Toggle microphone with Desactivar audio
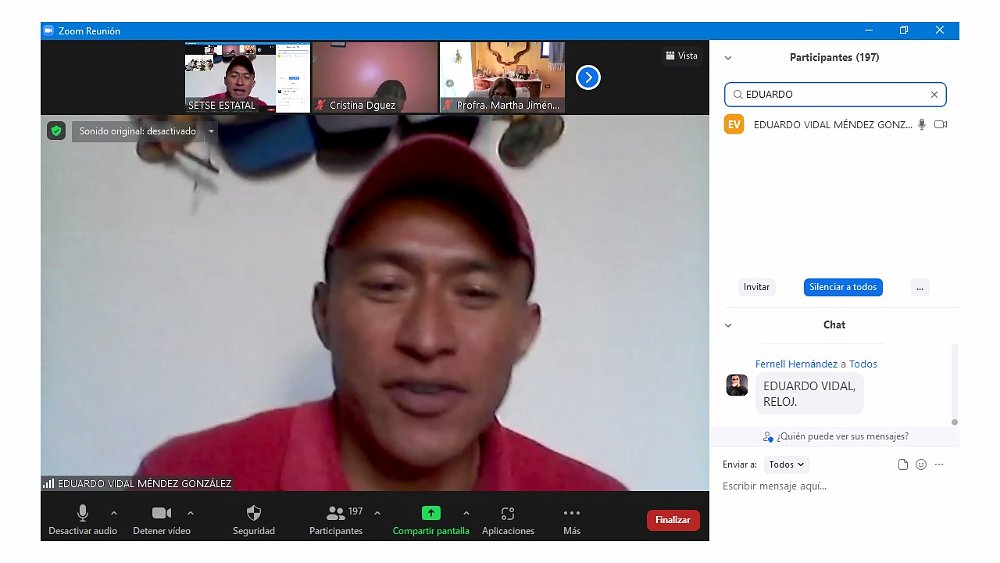The height and width of the screenshot is (563, 1000). click(82, 518)
